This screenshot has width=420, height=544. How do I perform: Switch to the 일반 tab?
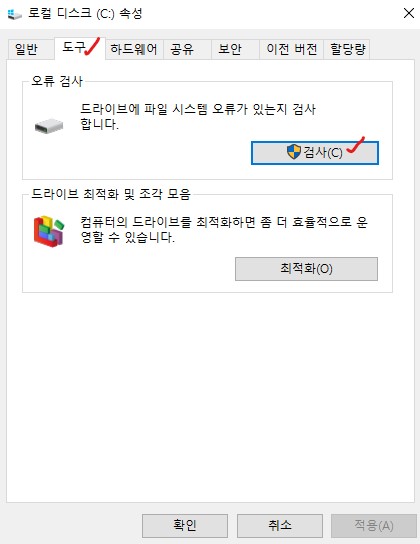point(26,49)
